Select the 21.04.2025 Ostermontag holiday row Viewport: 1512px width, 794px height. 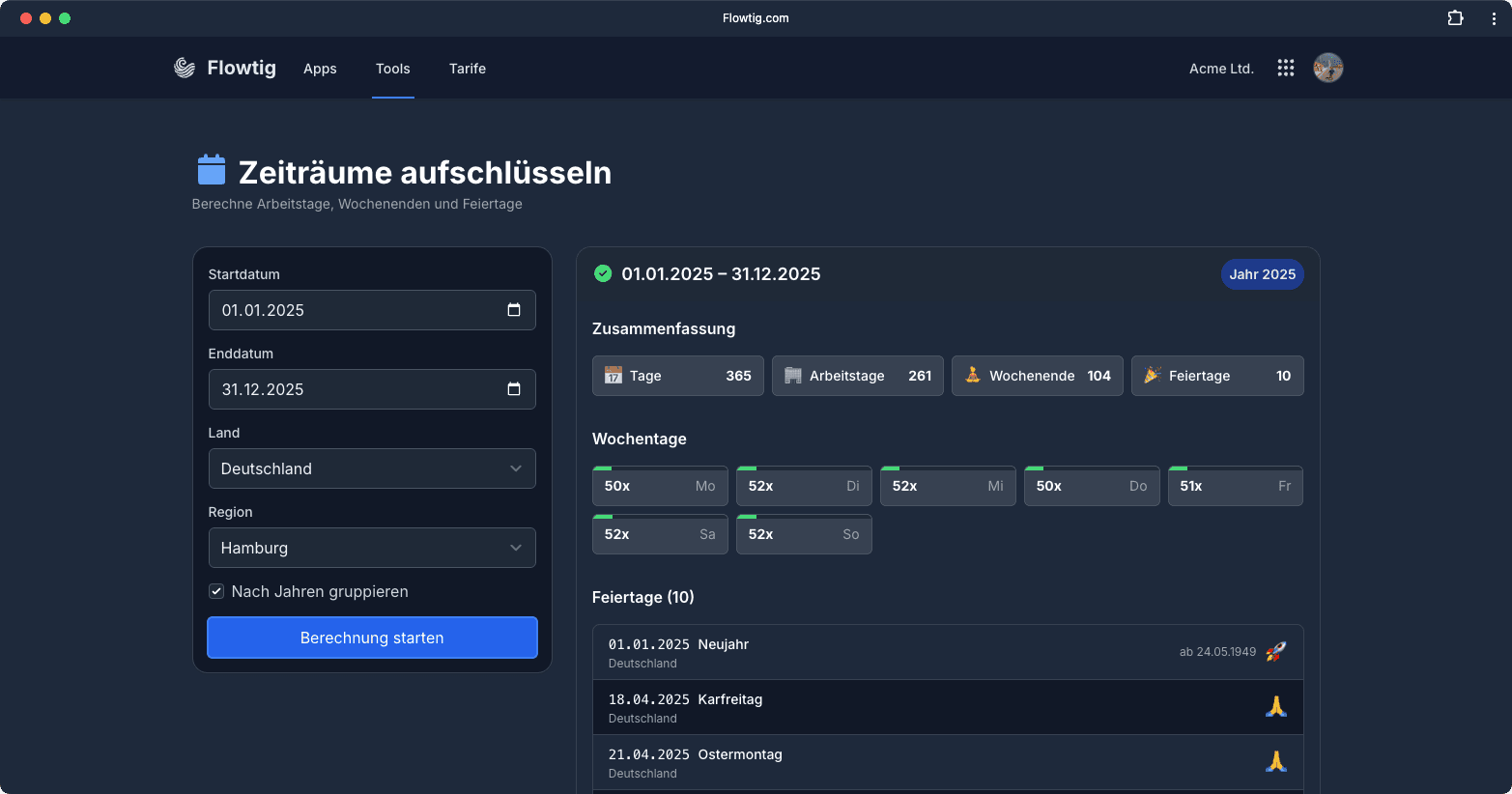948,762
